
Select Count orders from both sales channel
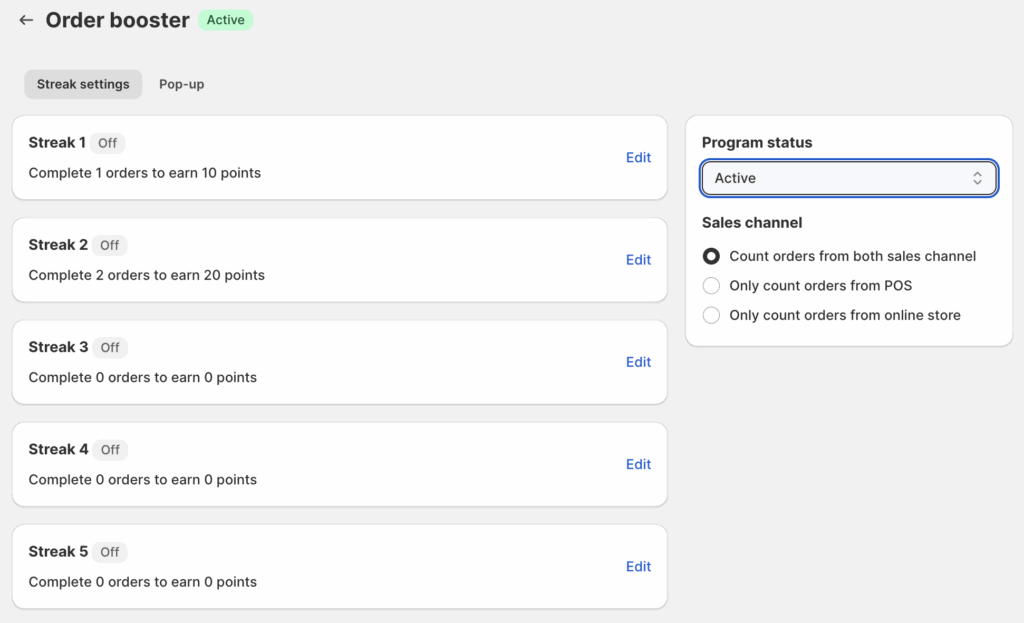click(711, 256)
